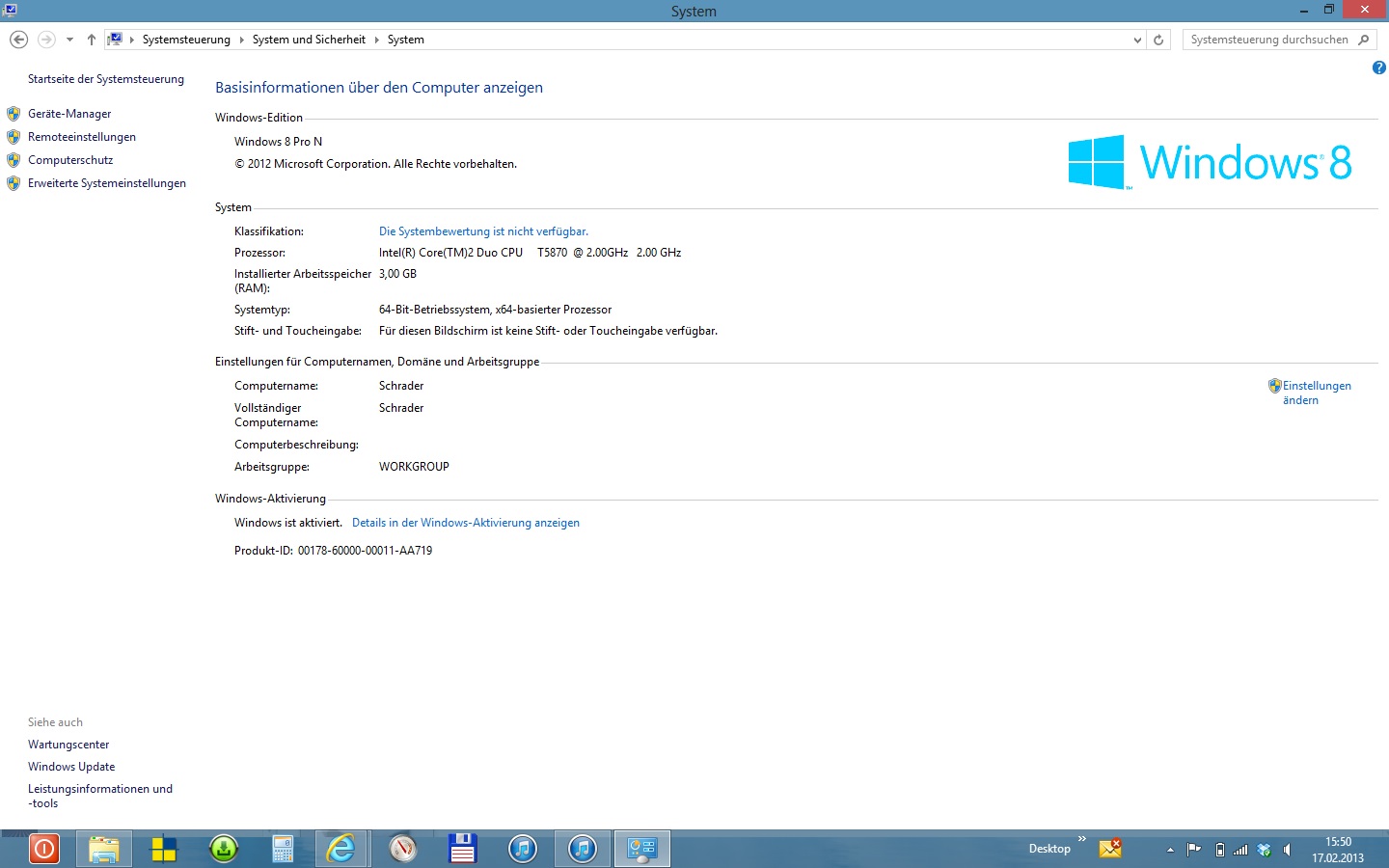Click the forward navigation arrow button
The height and width of the screenshot is (868, 1389).
point(46,40)
